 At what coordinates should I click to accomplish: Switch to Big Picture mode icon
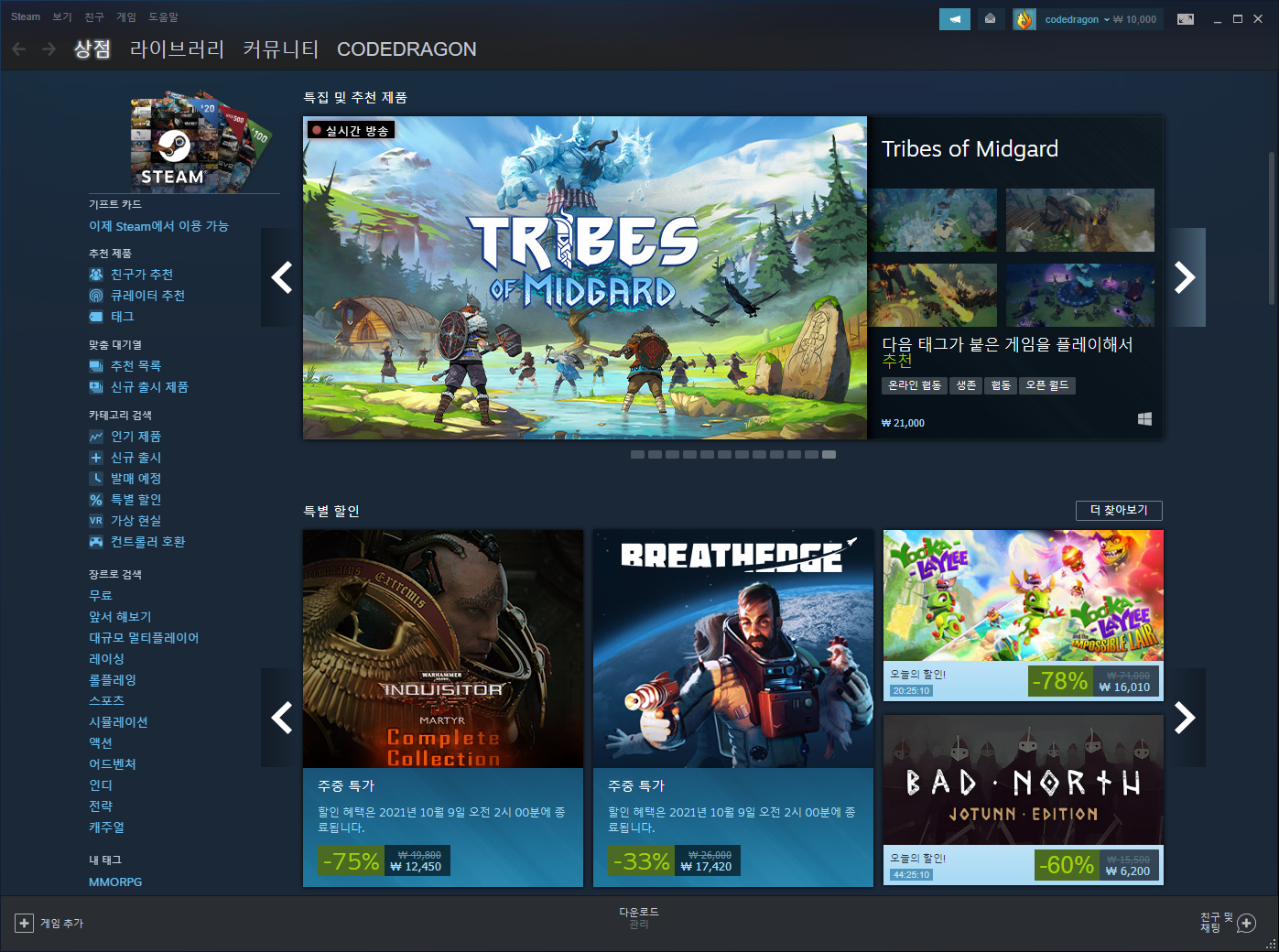coord(1186,19)
